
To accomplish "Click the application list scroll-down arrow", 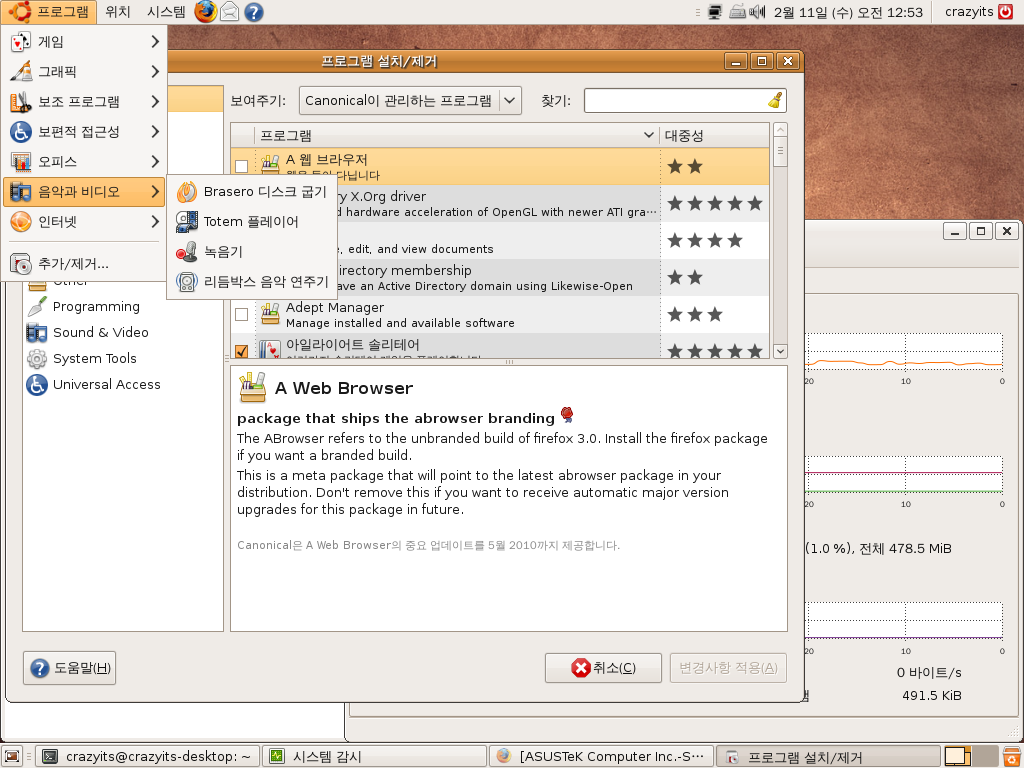I will [x=780, y=351].
